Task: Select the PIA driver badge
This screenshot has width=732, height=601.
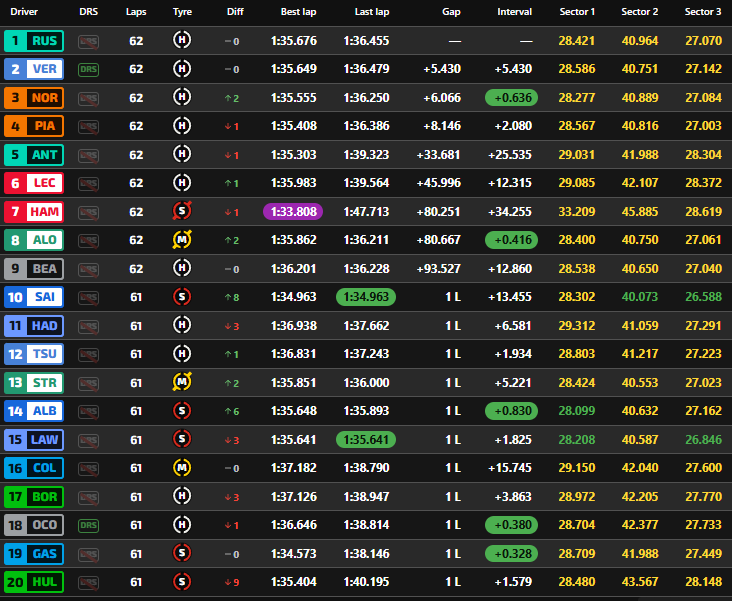Action: (34, 126)
